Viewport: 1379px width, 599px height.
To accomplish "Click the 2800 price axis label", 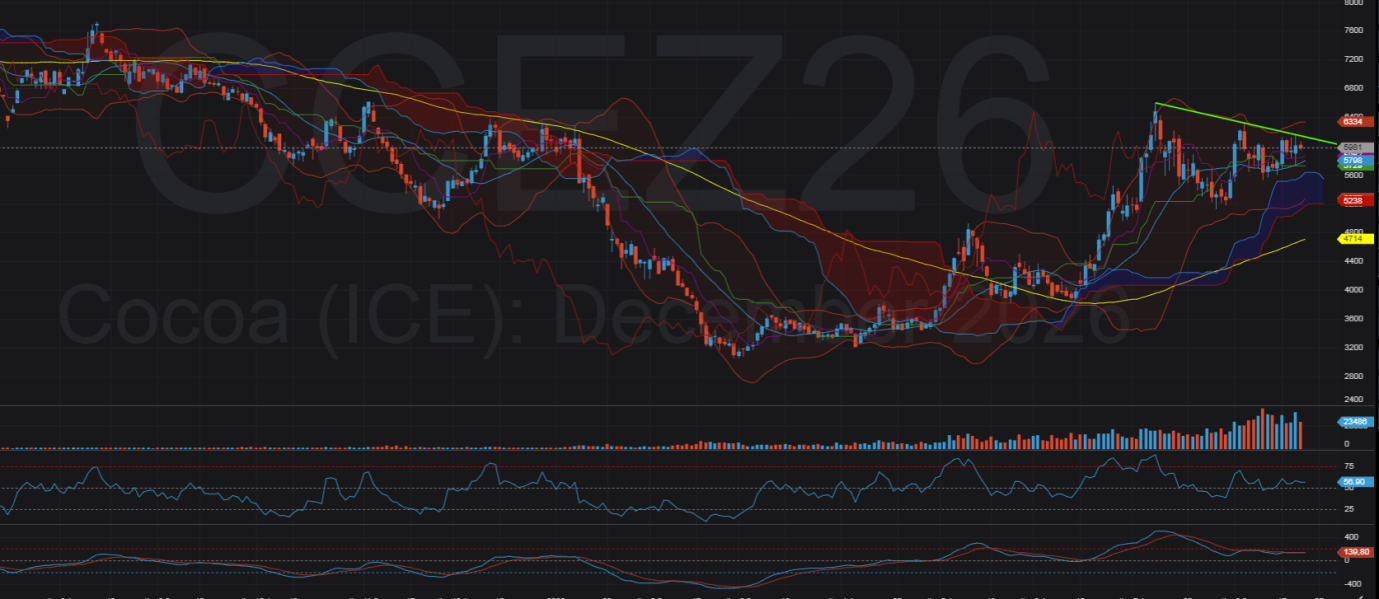I will (x=1353, y=377).
